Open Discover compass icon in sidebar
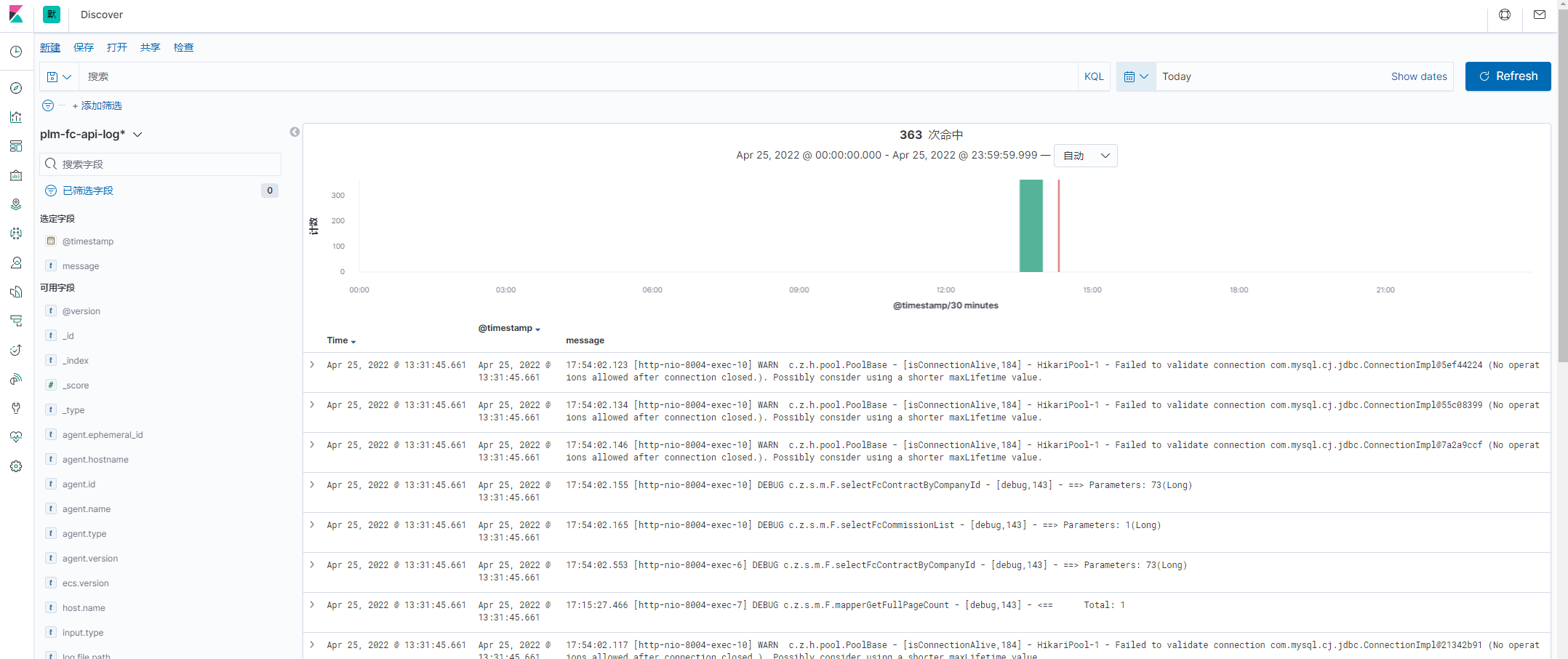Image resolution: width=1568 pixels, height=659 pixels. [x=16, y=88]
